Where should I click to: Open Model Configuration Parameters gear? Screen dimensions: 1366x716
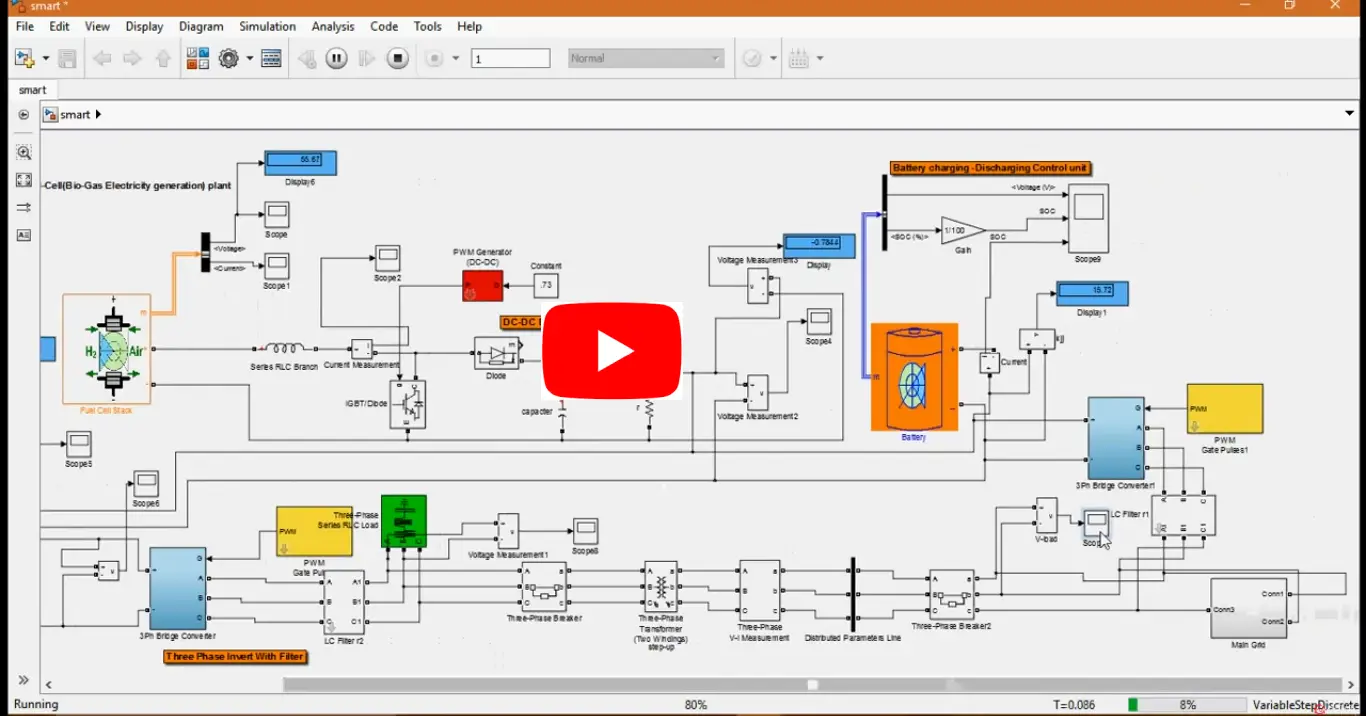pos(228,59)
